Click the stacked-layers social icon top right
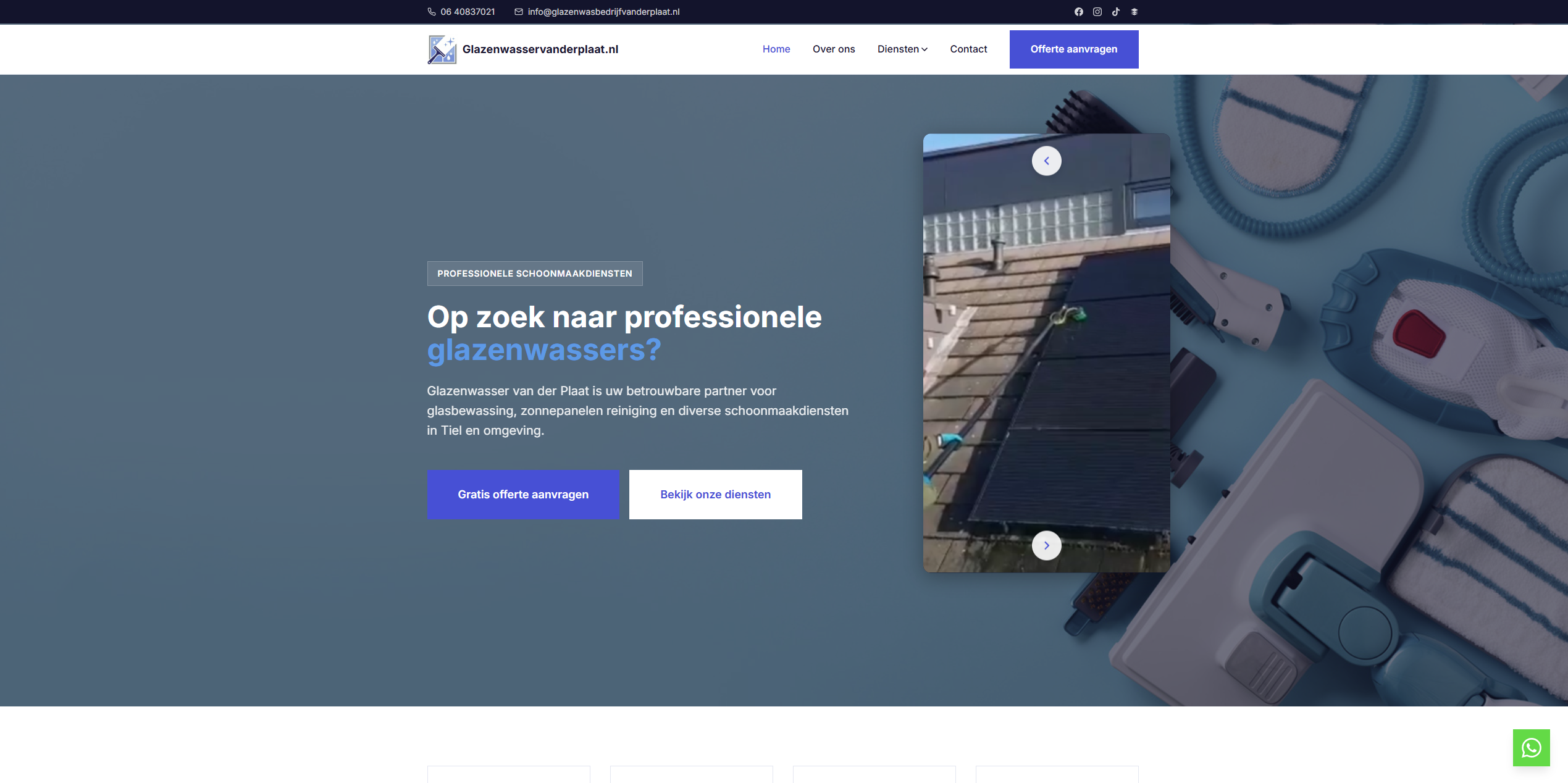 1134,11
